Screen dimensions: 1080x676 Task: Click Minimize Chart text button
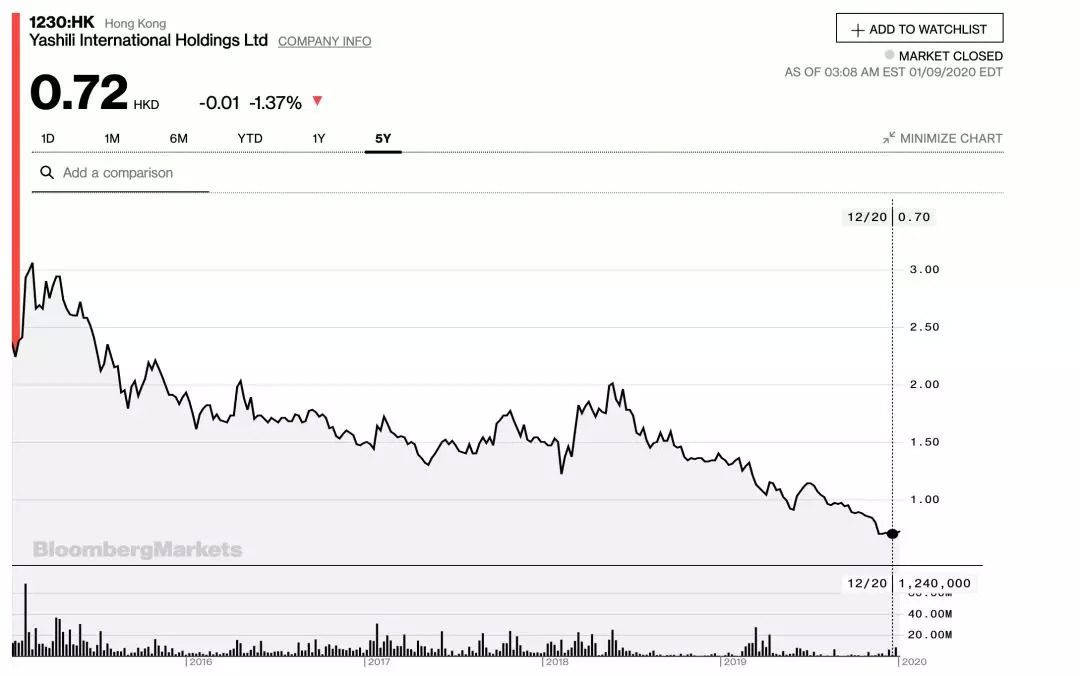tap(950, 139)
